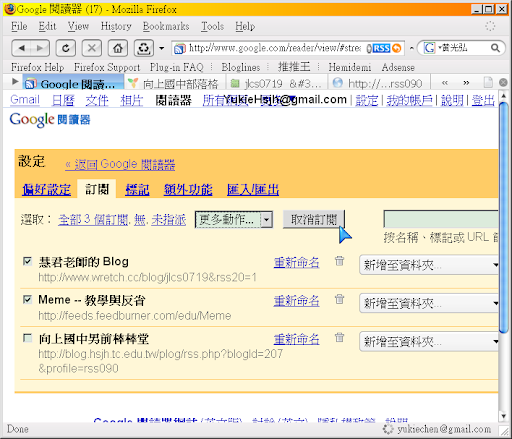
Task: Open a new tab with the page icon
Action: click(488, 82)
